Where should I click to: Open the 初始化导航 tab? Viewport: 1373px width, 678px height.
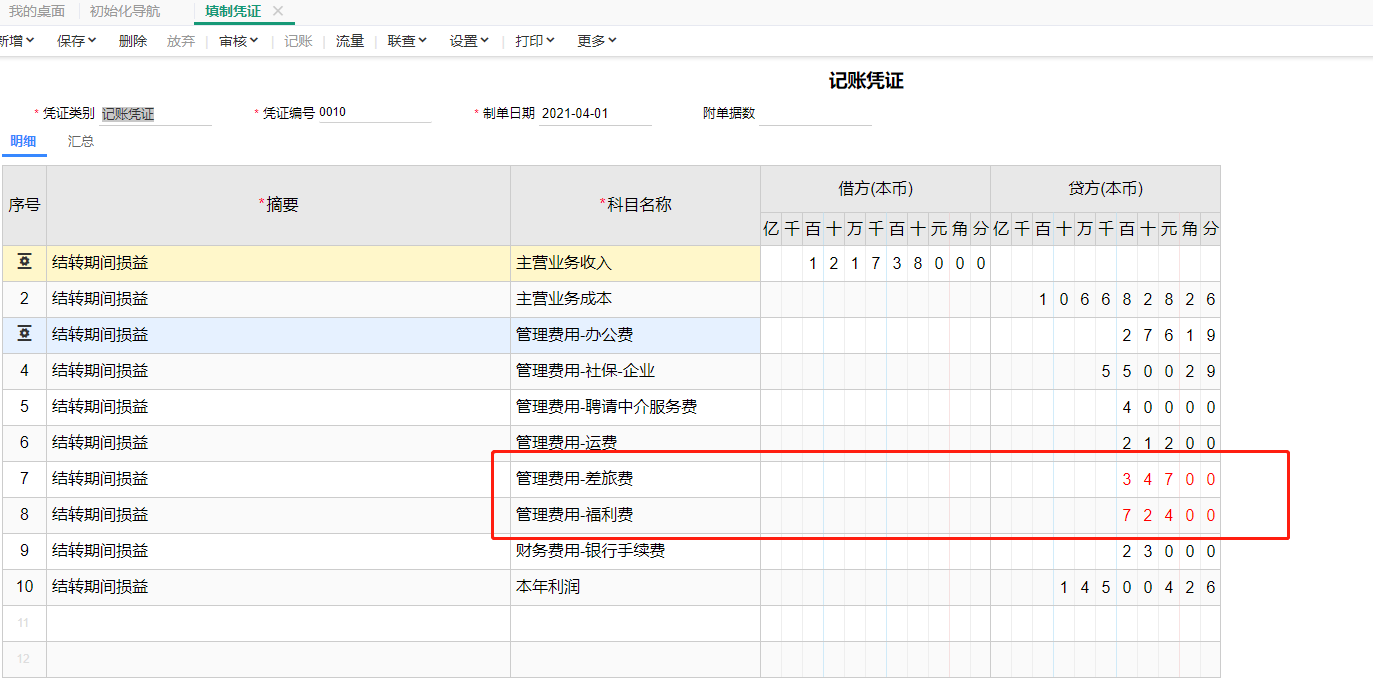(x=125, y=11)
